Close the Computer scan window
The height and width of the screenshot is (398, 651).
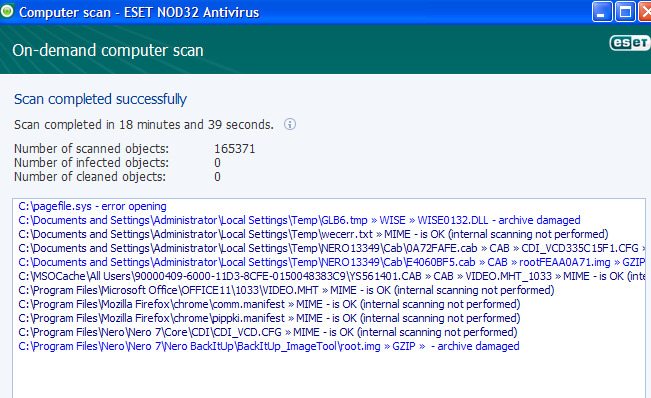pos(645,12)
